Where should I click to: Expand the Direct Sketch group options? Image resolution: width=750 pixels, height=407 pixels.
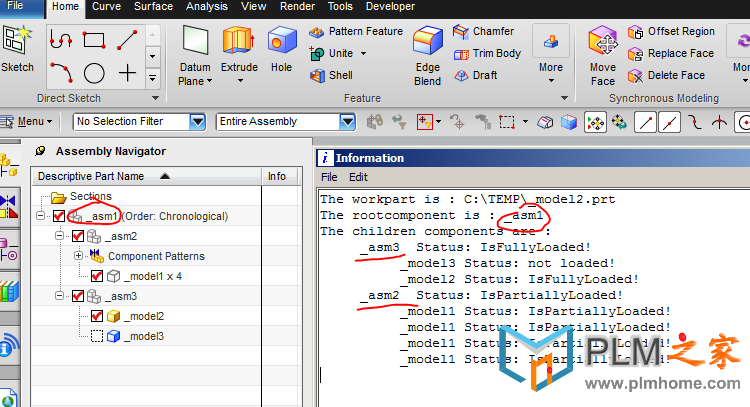tap(155, 98)
